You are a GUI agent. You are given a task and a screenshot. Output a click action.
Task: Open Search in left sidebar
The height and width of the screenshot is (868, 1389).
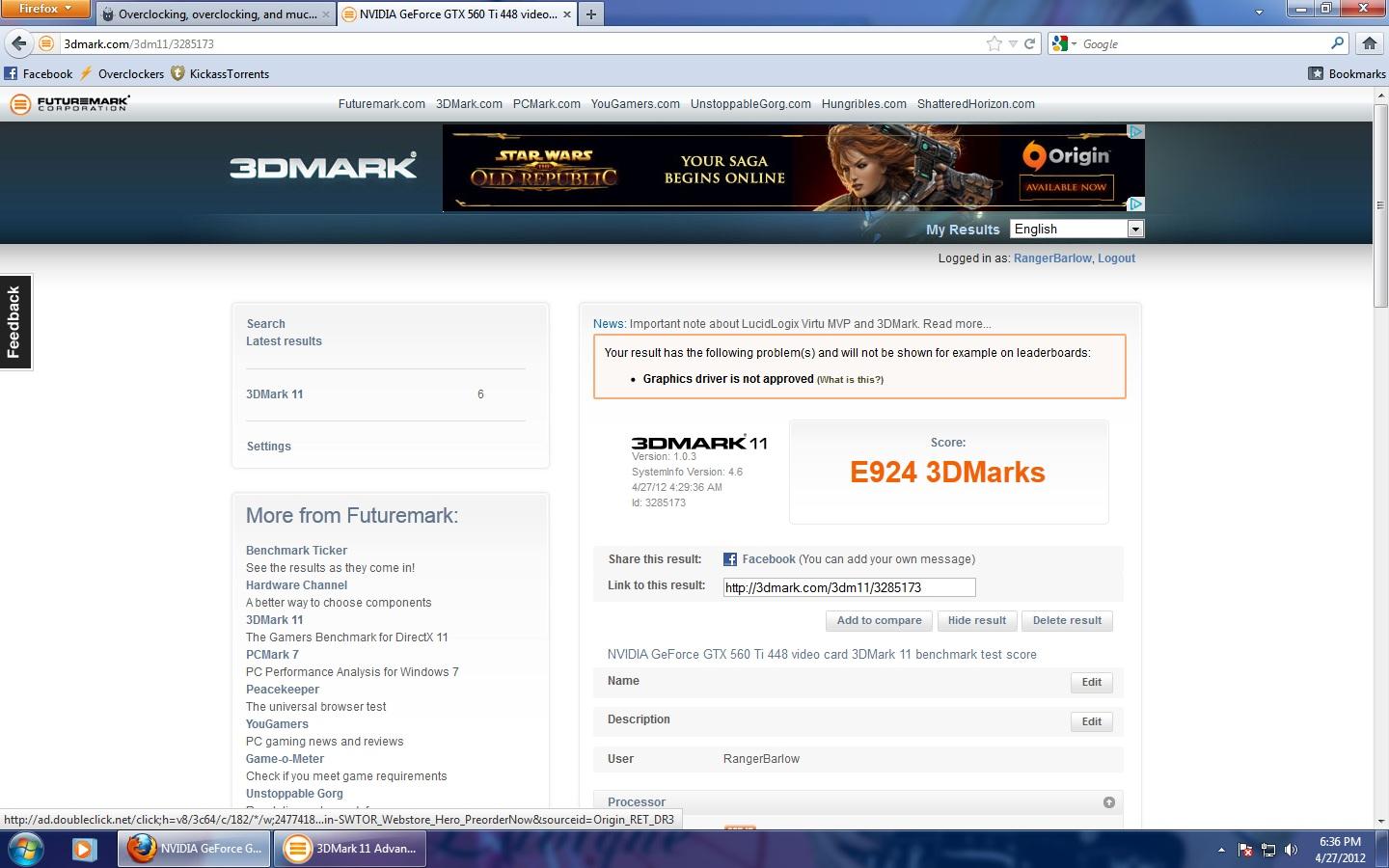(x=265, y=324)
